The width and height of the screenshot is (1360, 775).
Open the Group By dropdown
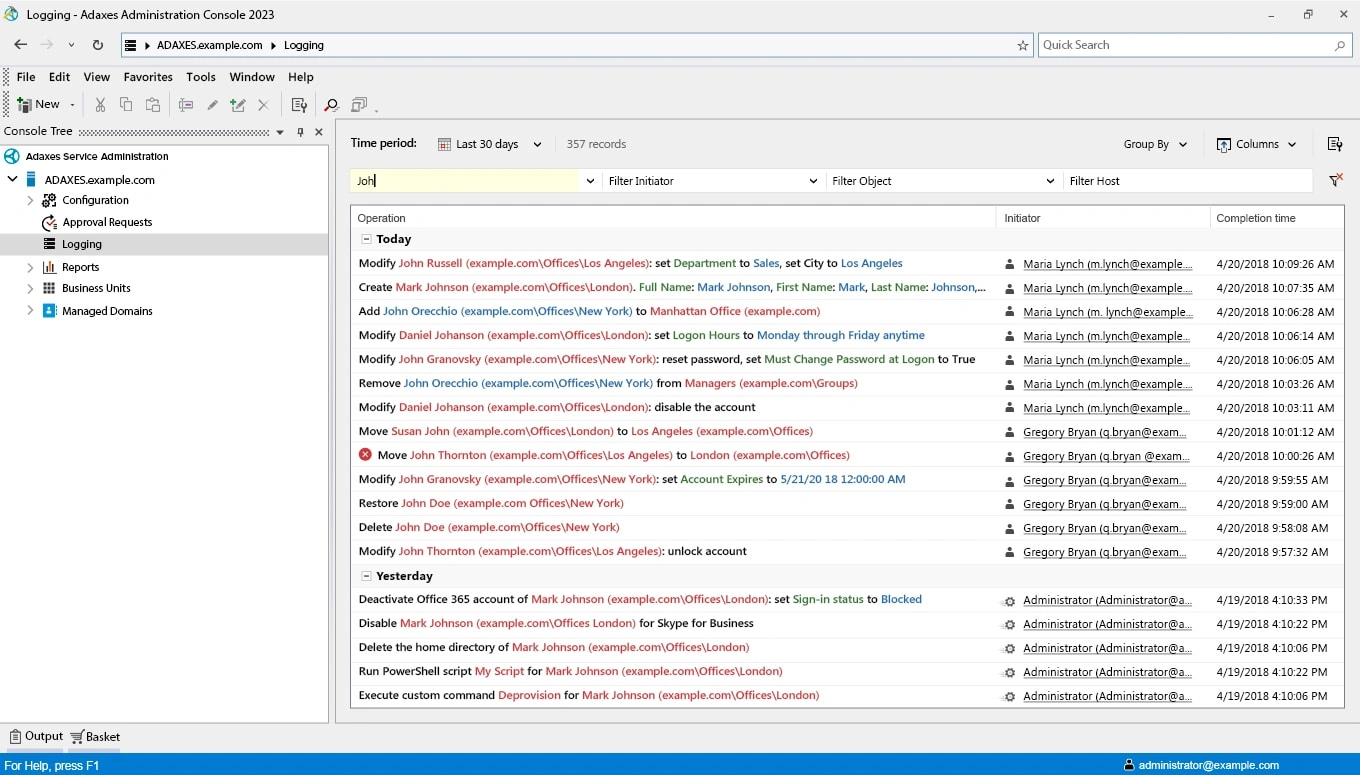[1155, 144]
